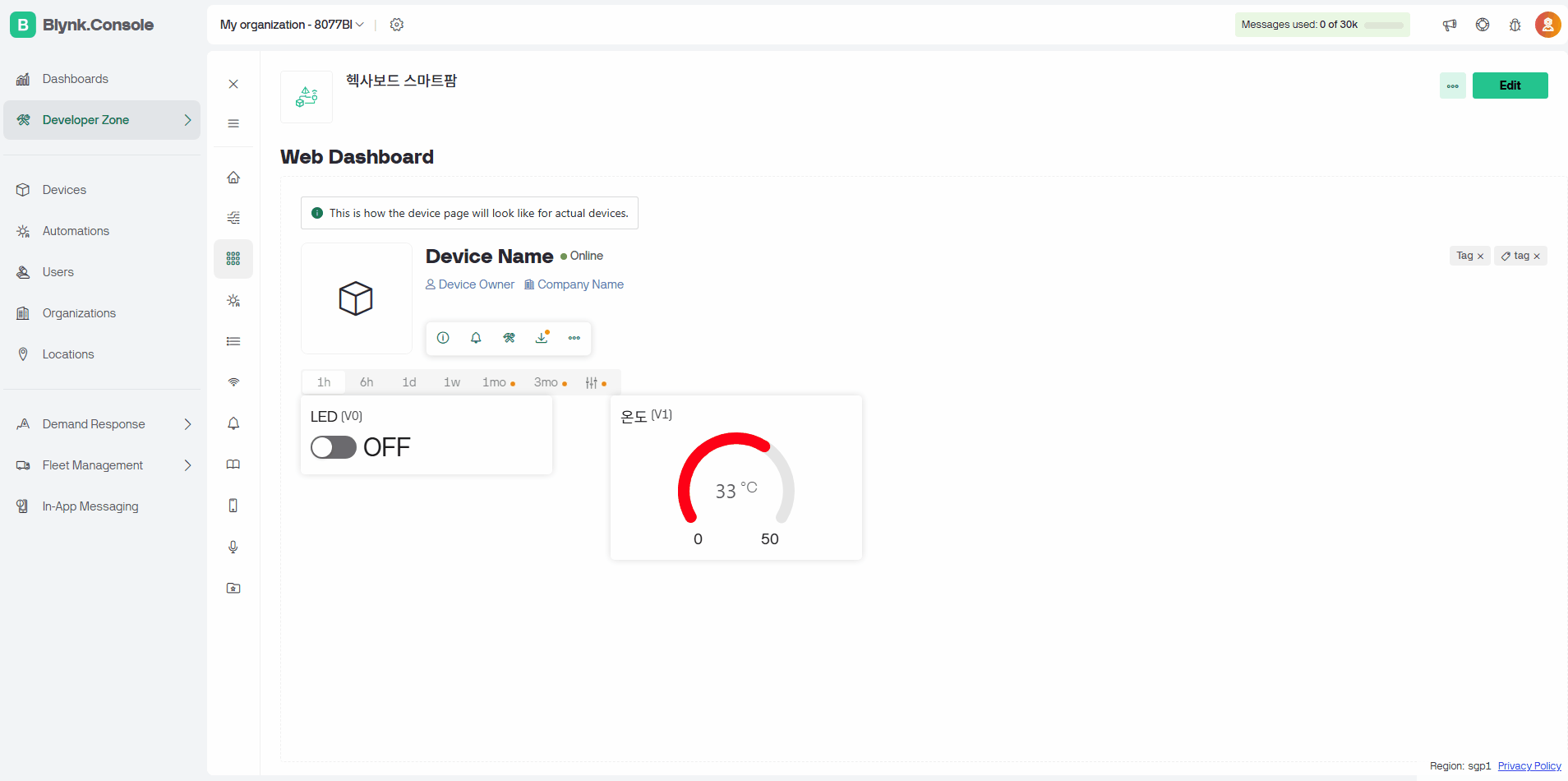Open the Mobile Dashboard phone icon
Screen dimensions: 1568x781
coord(233,506)
